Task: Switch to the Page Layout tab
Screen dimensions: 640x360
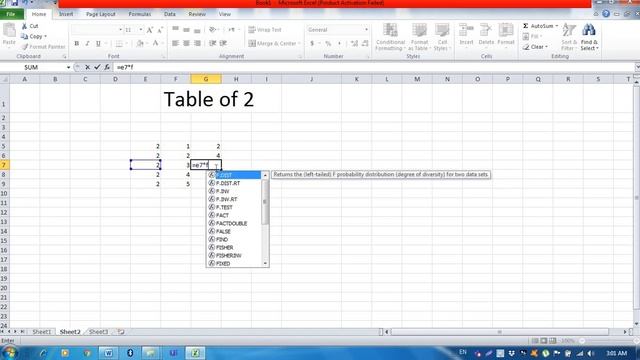Action: coord(100,14)
